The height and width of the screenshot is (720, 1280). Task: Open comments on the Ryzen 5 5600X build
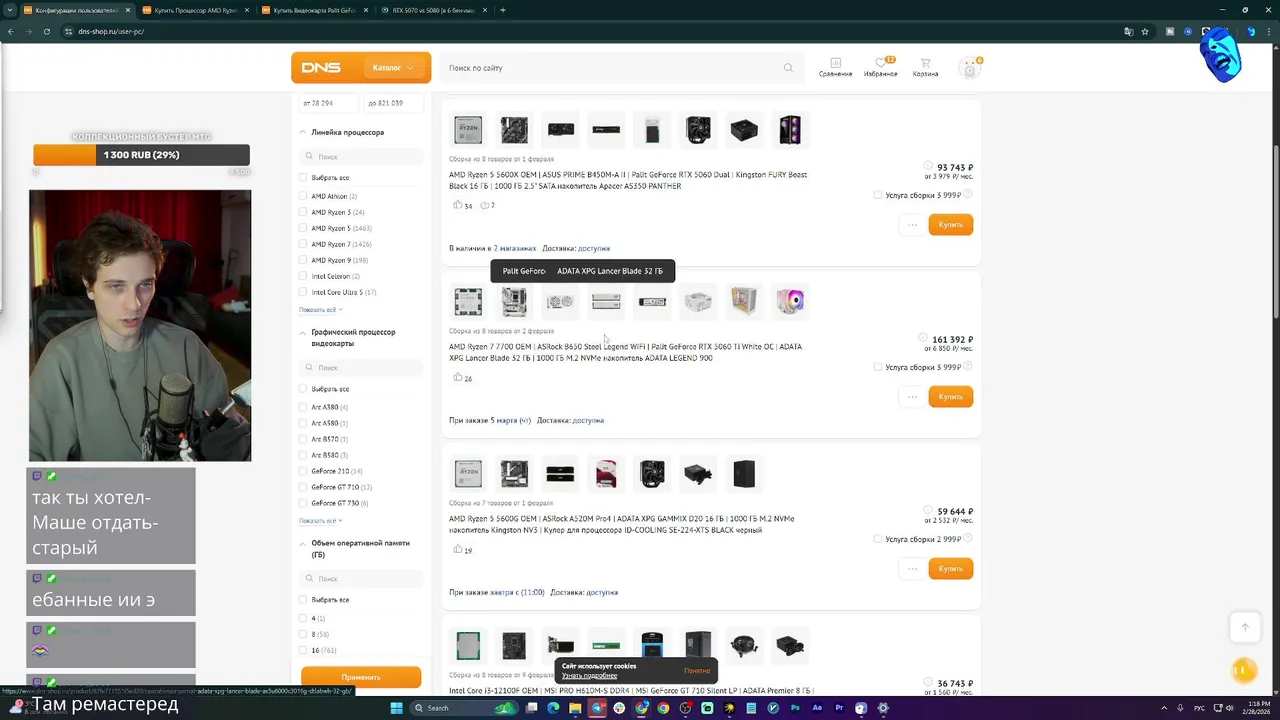(x=487, y=205)
